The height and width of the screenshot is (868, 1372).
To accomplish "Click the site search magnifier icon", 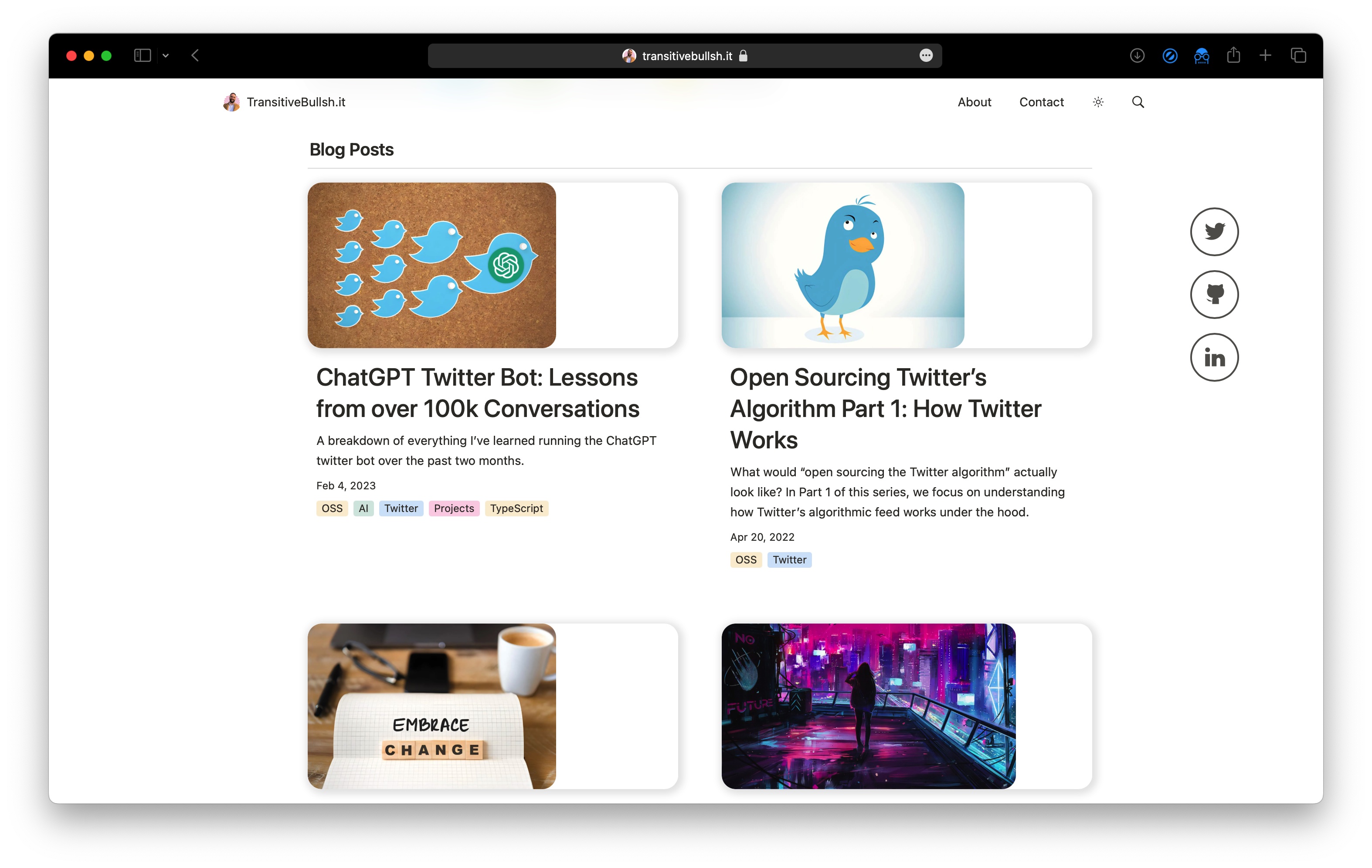I will point(1137,102).
